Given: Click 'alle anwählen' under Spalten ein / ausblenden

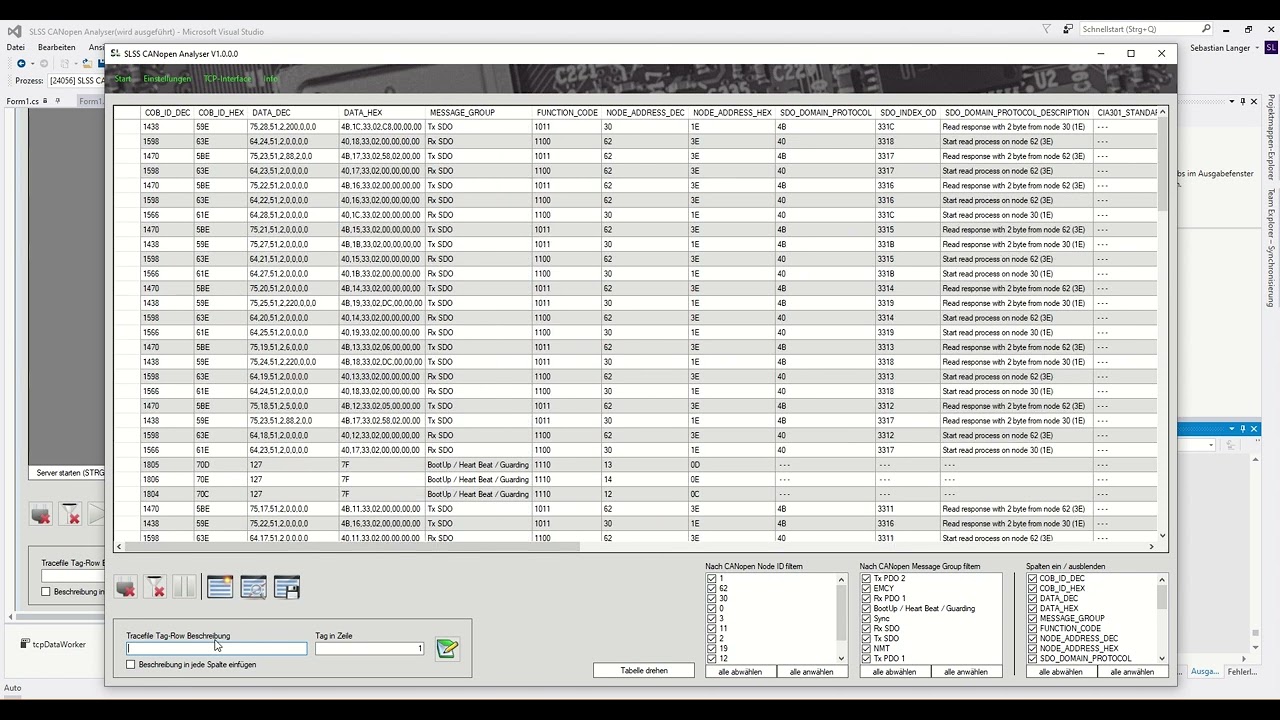Looking at the screenshot, I should 1132,672.
